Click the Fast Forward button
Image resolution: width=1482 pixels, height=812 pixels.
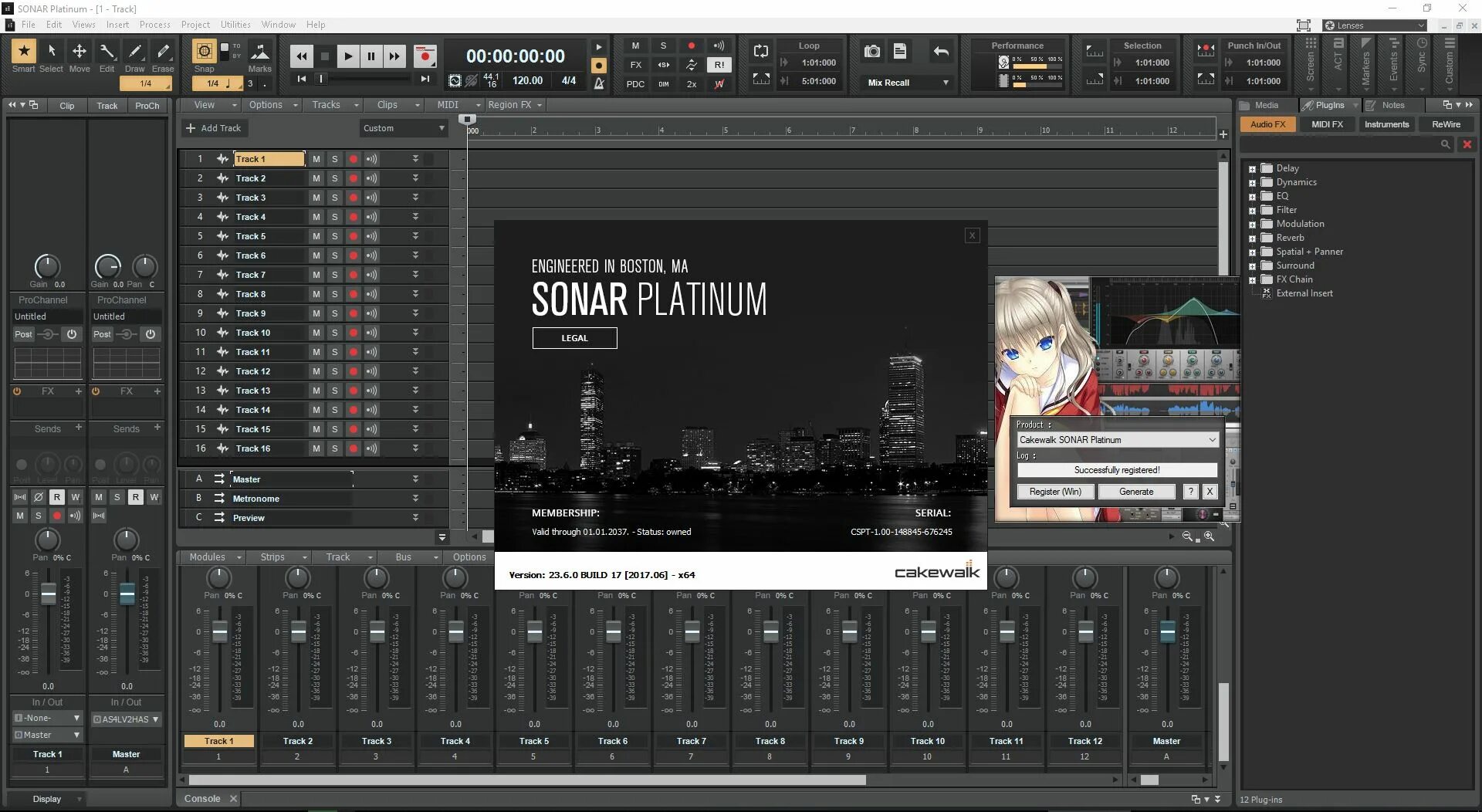coord(394,56)
